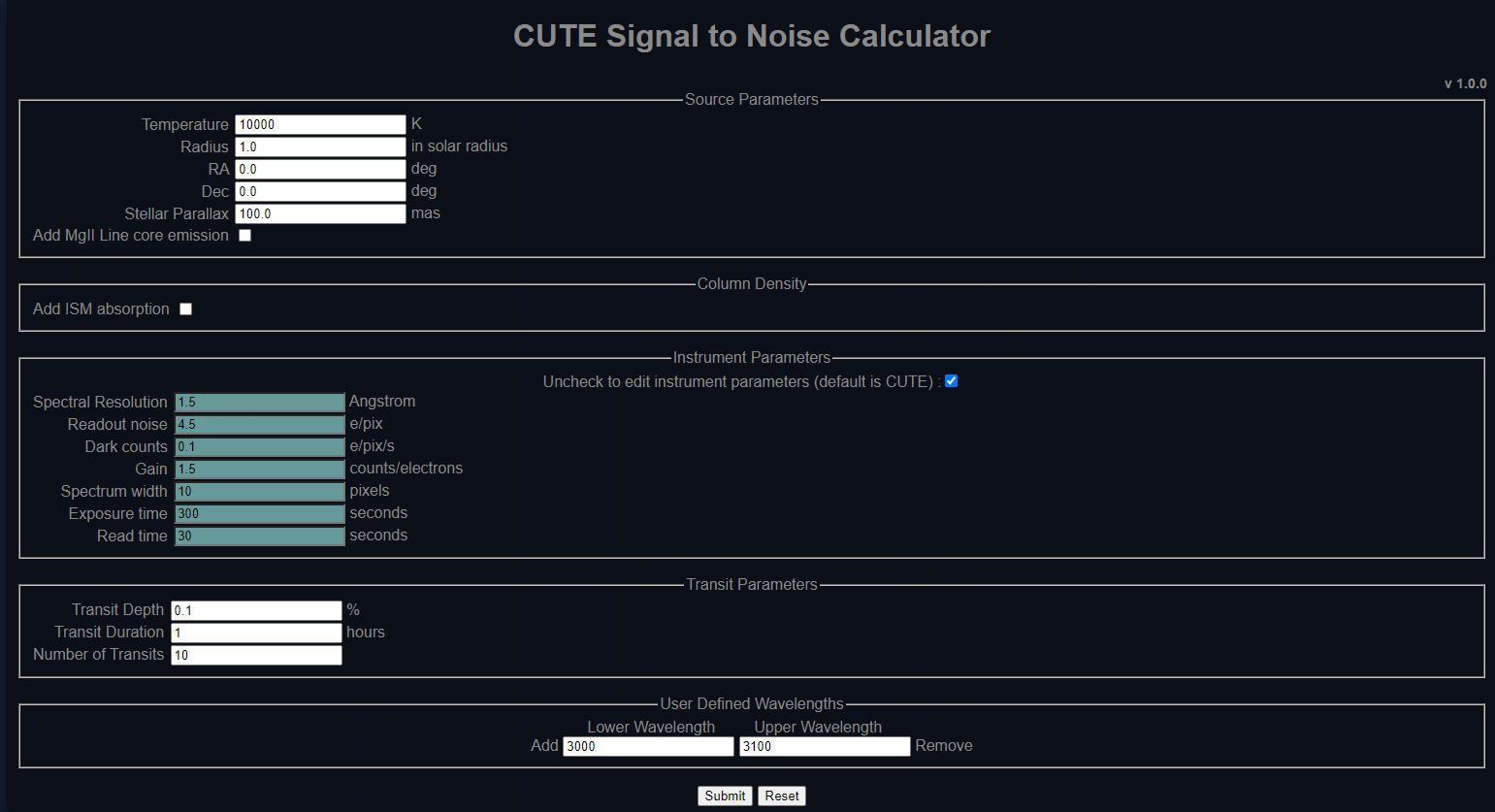Click the Transit Duration field
The height and width of the screenshot is (812, 1495).
[x=257, y=633]
